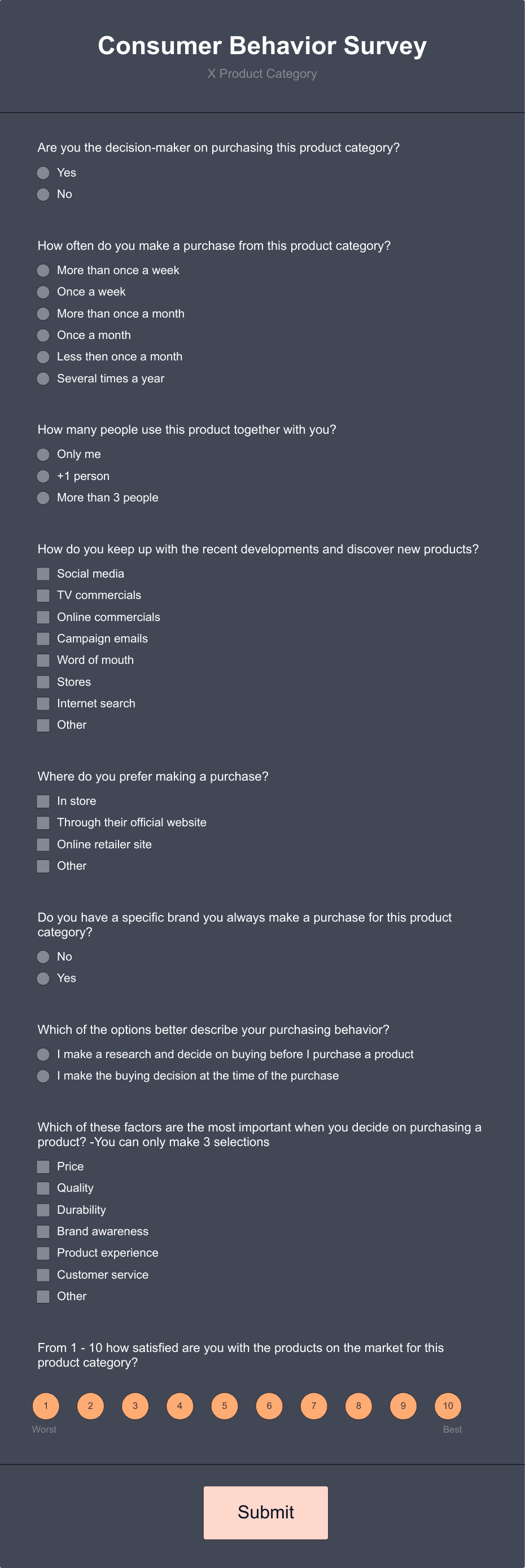Rate satisfaction as 7
This screenshot has width=525, height=1568.
pyautogui.click(x=314, y=1406)
